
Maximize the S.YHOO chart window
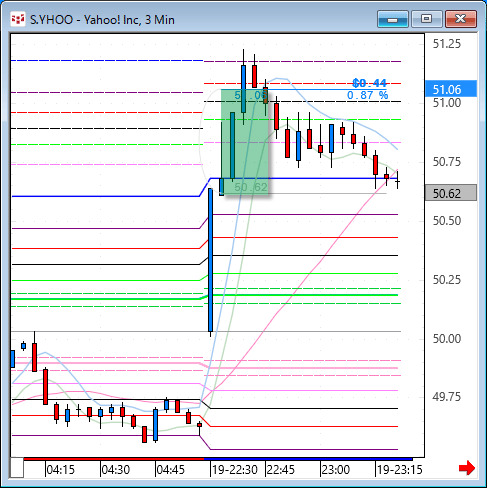point(426,19)
